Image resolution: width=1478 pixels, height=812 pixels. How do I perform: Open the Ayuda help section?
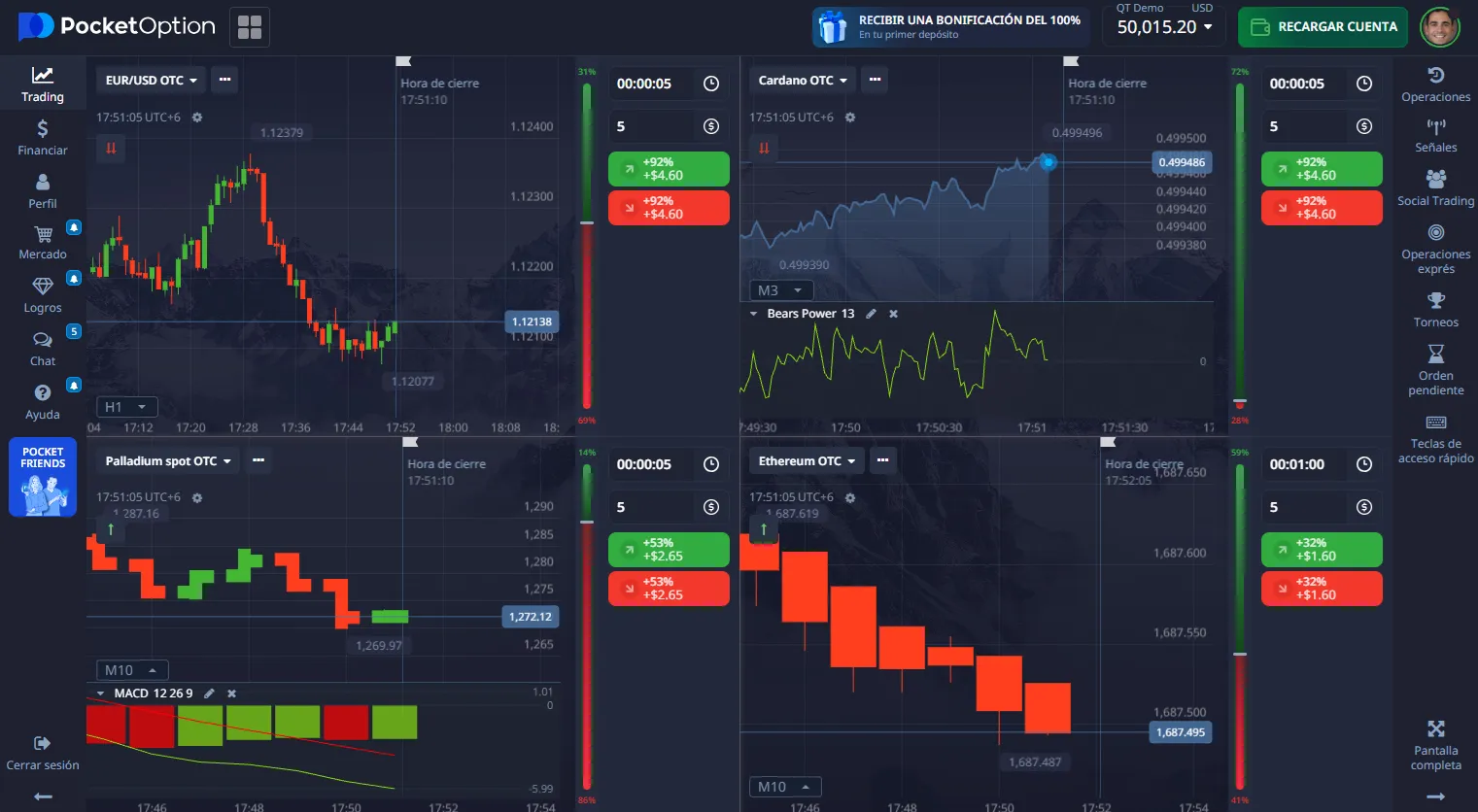(43, 402)
